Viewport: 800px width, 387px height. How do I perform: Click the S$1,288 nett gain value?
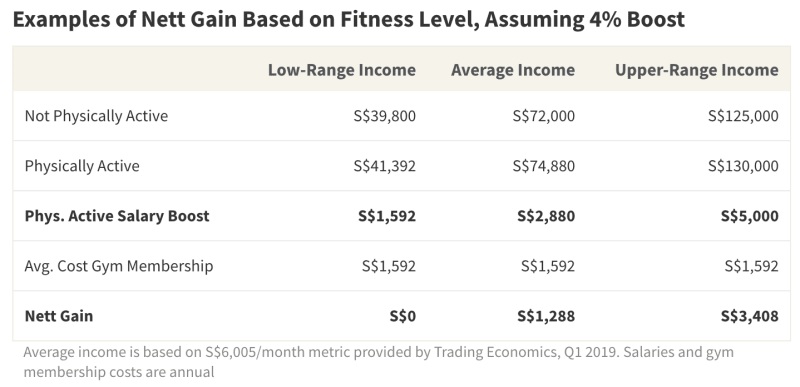click(x=546, y=316)
